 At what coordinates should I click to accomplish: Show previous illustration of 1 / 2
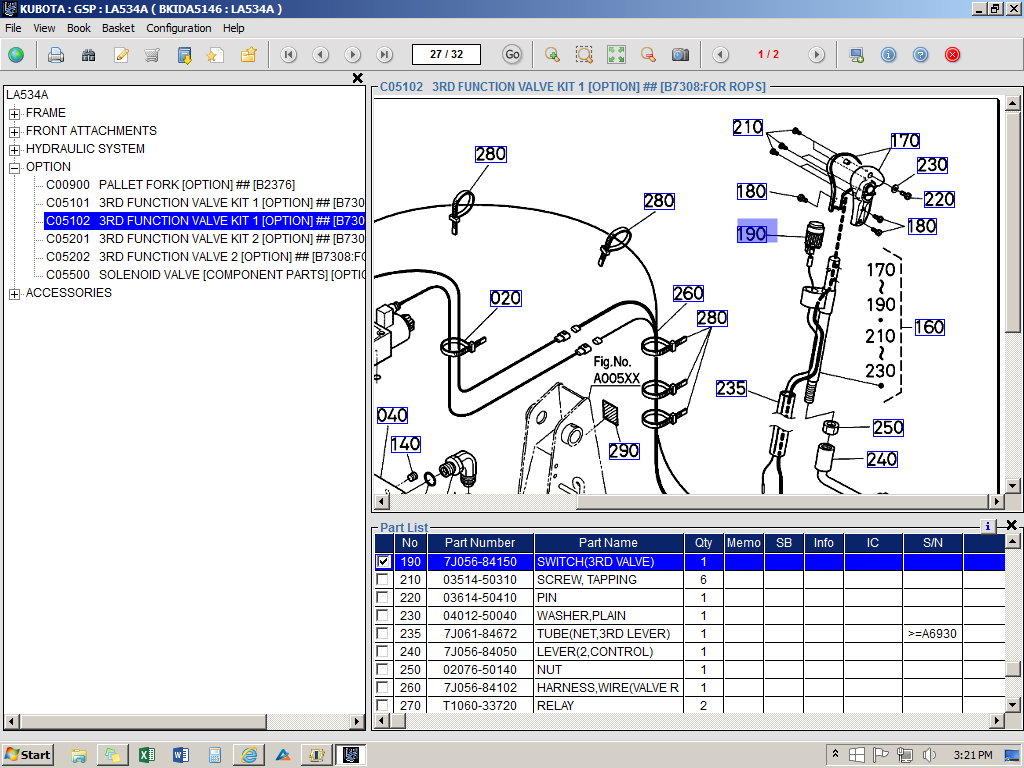coord(720,55)
